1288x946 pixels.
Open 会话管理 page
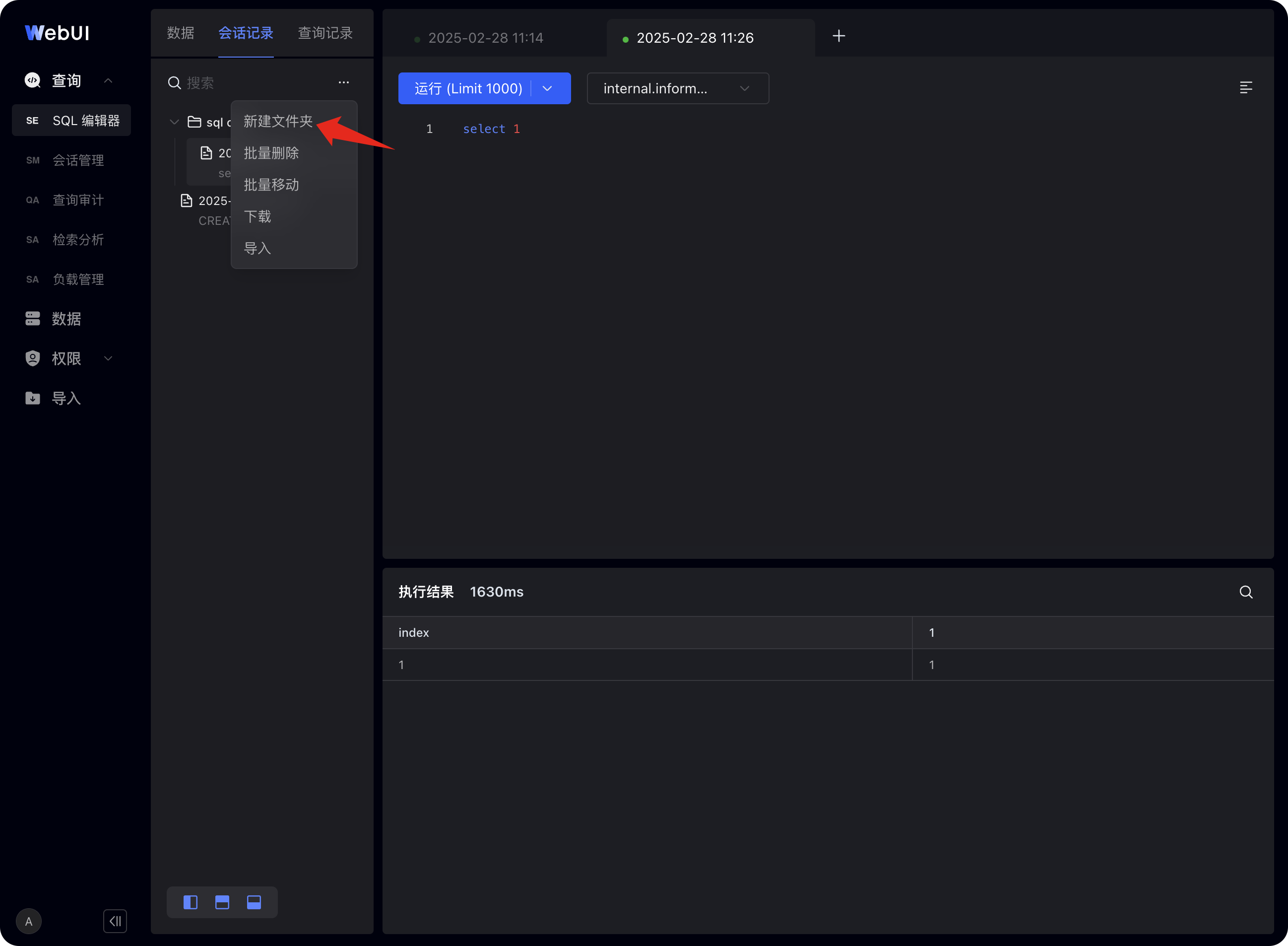71,160
